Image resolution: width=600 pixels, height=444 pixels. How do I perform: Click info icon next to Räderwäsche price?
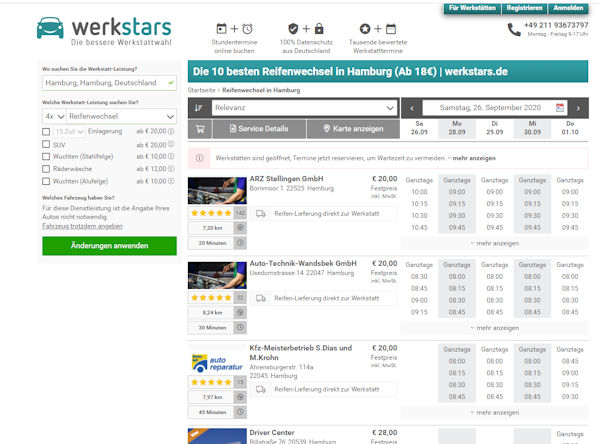click(x=171, y=168)
